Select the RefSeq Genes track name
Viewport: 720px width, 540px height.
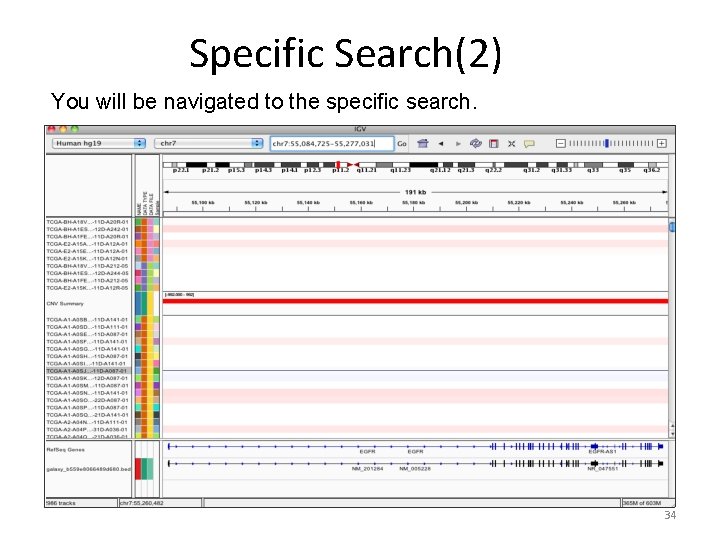coord(65,450)
